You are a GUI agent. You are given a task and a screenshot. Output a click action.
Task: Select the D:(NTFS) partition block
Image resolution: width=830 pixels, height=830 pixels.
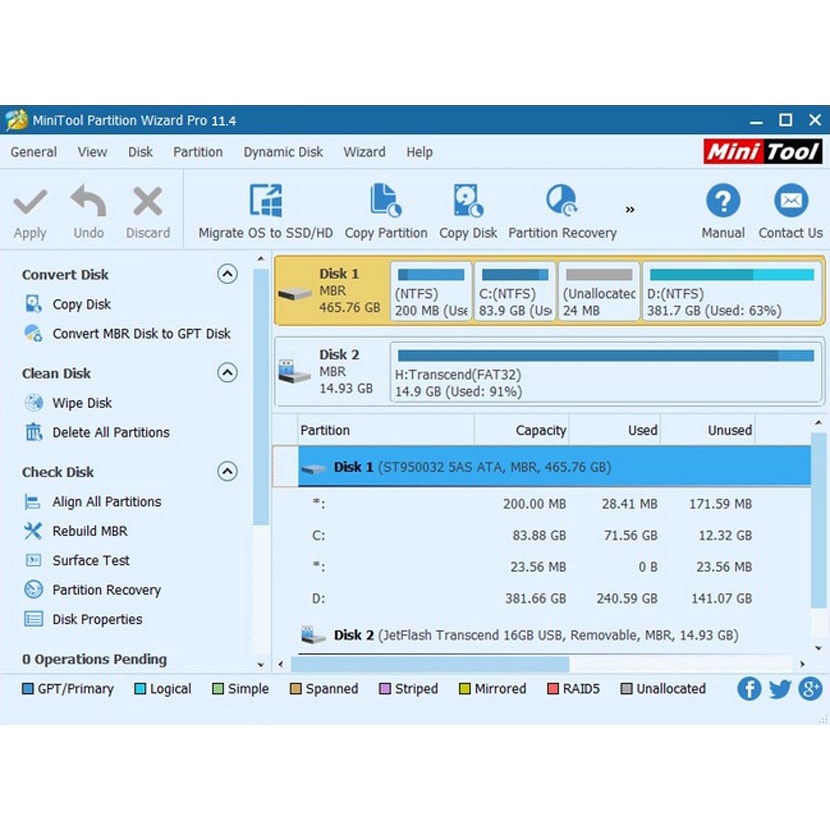coord(732,291)
